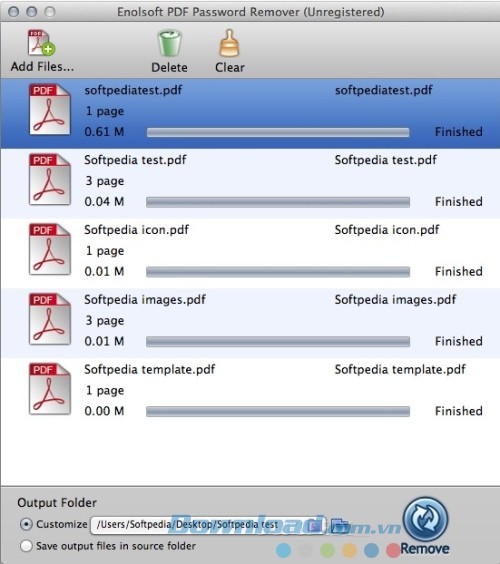The image size is (500, 564).
Task: Click the 0.01 M size of Softpedia images.pdf
Action: point(104,341)
